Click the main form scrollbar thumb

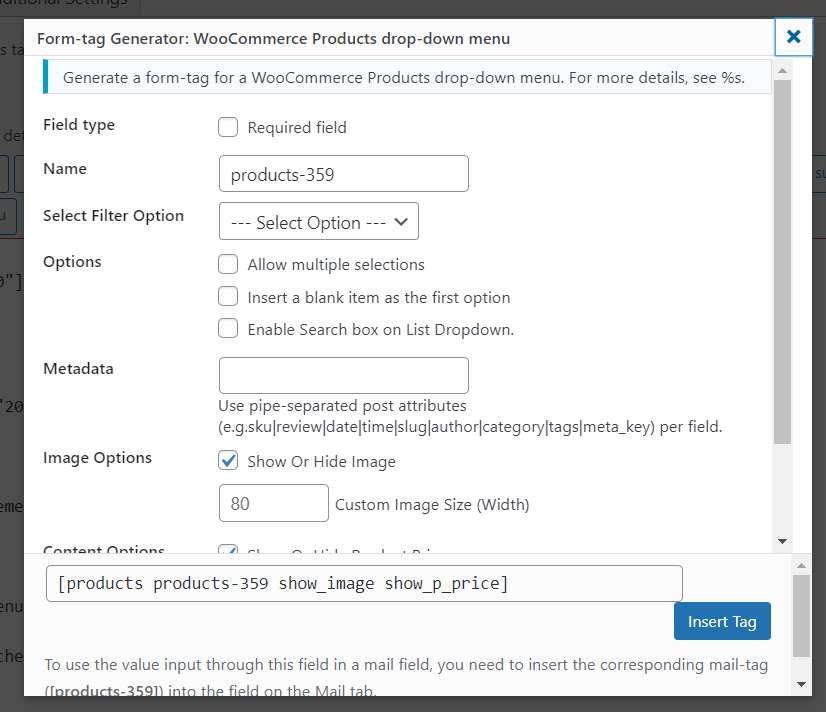[x=782, y=262]
